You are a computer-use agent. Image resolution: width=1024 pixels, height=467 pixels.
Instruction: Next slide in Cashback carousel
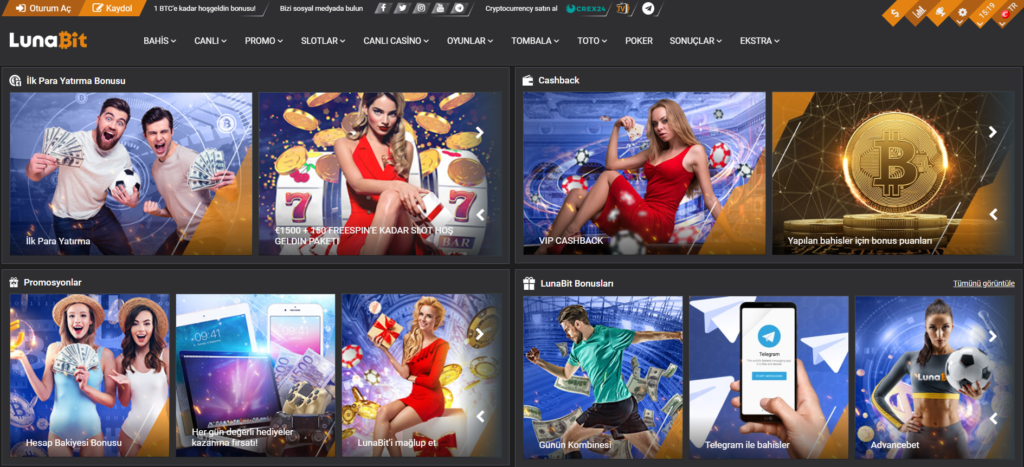[x=993, y=132]
